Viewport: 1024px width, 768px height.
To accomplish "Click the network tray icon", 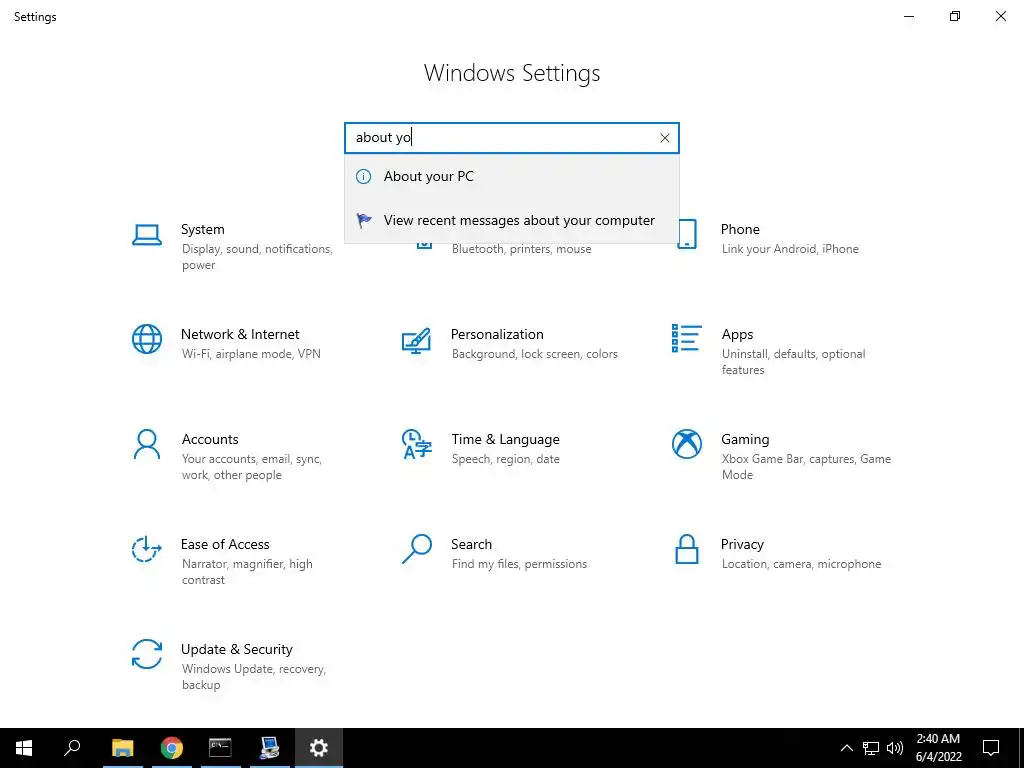I will pyautogui.click(x=871, y=748).
